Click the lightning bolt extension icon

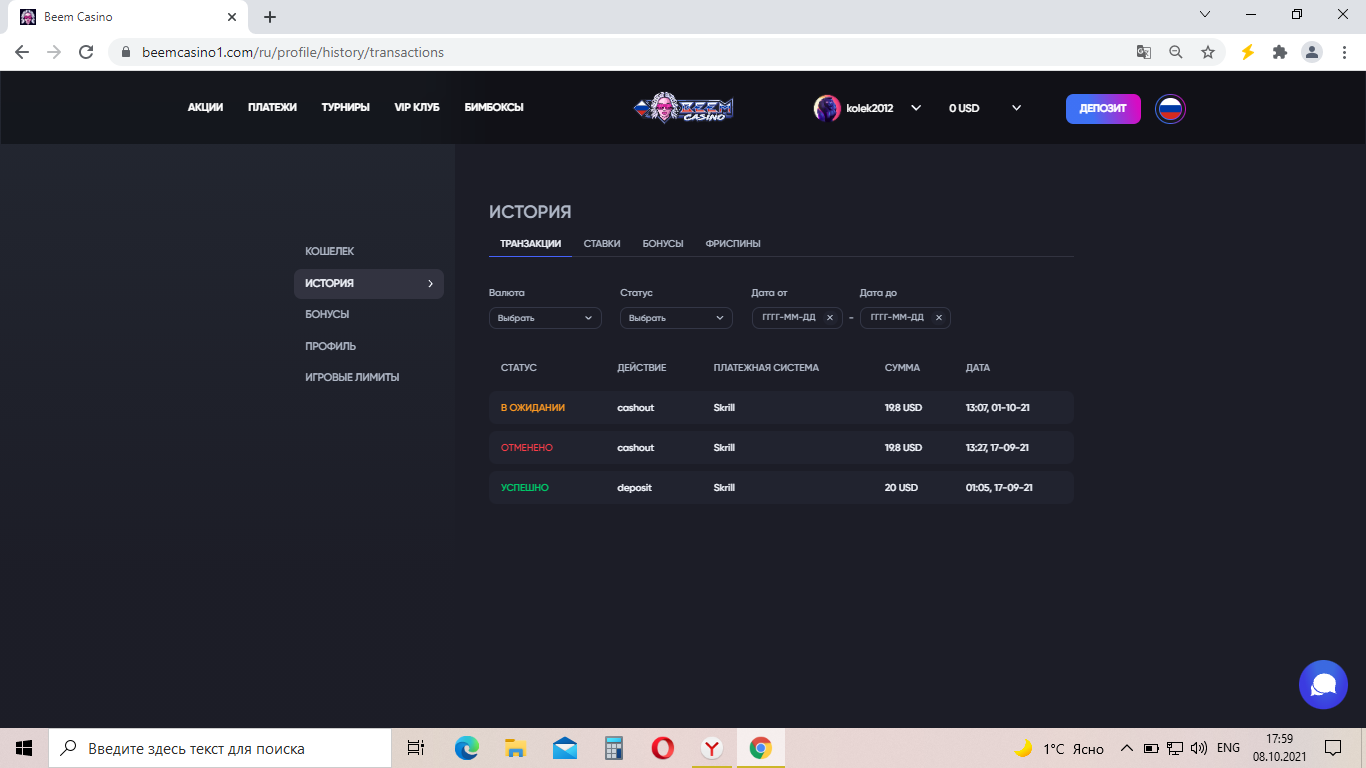point(1248,52)
